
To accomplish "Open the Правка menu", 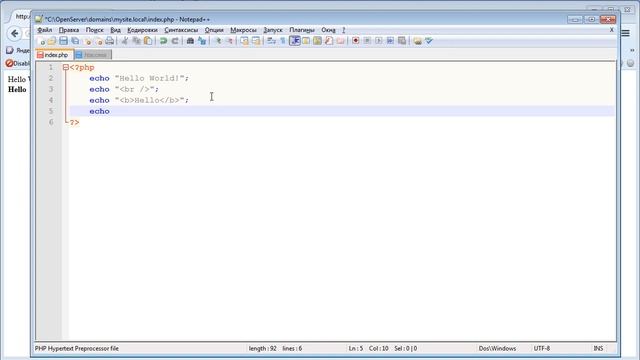I will tap(69, 30).
